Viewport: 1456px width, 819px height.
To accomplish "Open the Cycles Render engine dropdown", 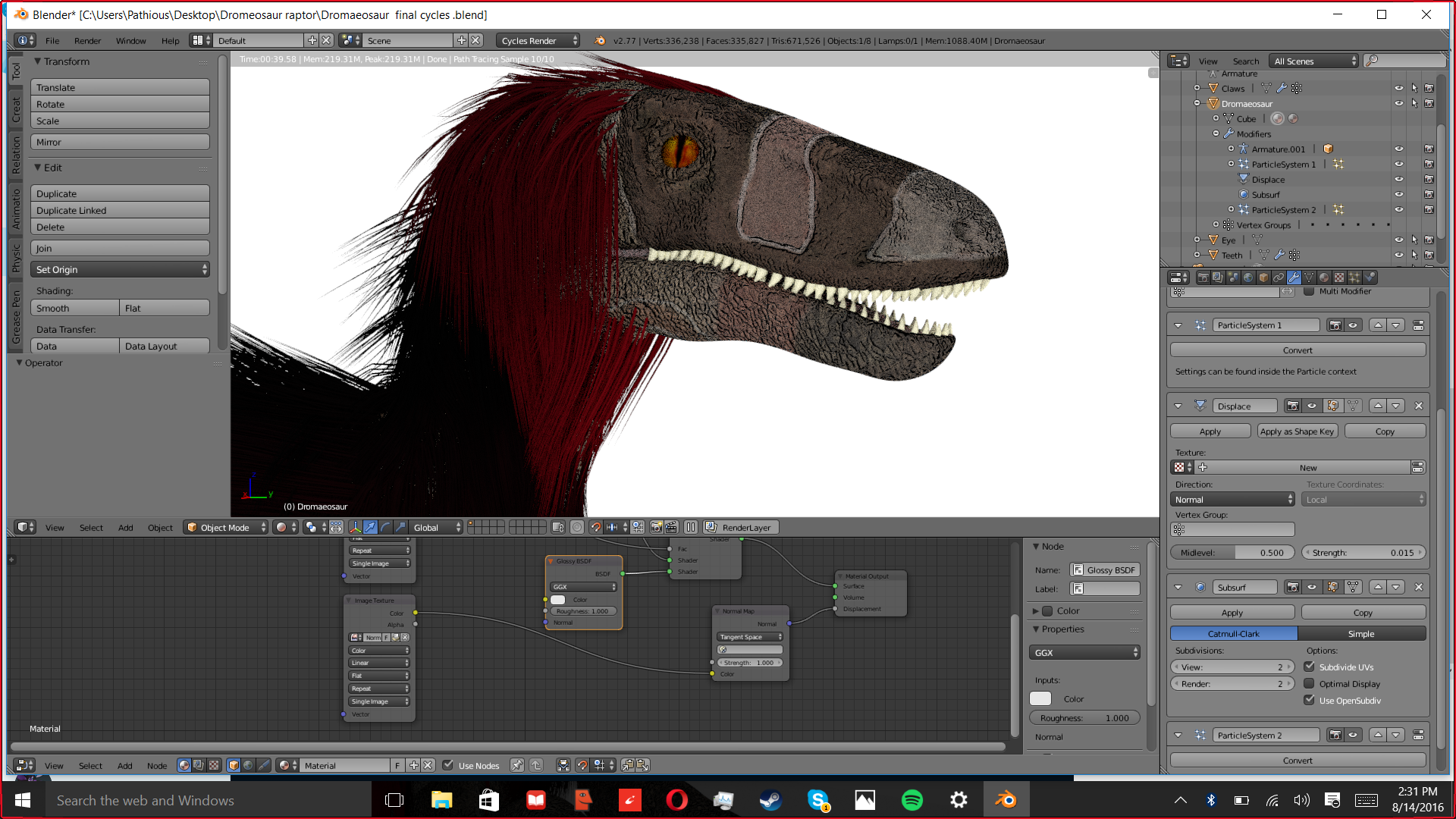I will click(538, 41).
